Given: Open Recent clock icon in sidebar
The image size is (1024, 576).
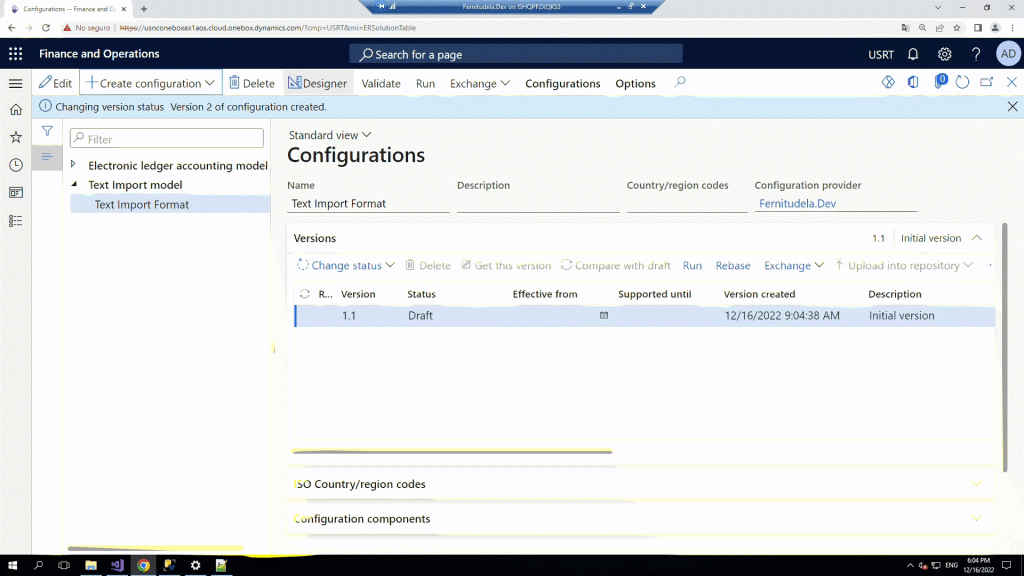Looking at the screenshot, I should tap(15, 165).
